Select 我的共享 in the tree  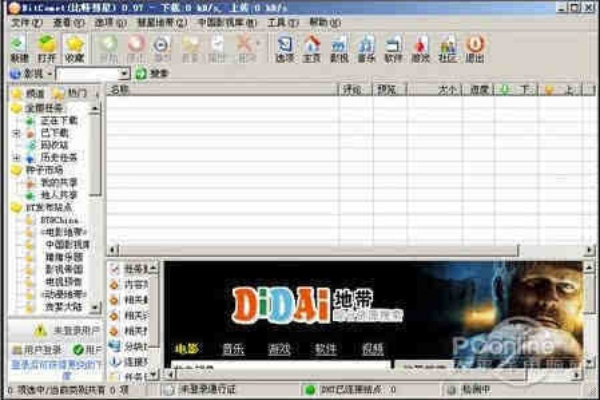(59, 183)
